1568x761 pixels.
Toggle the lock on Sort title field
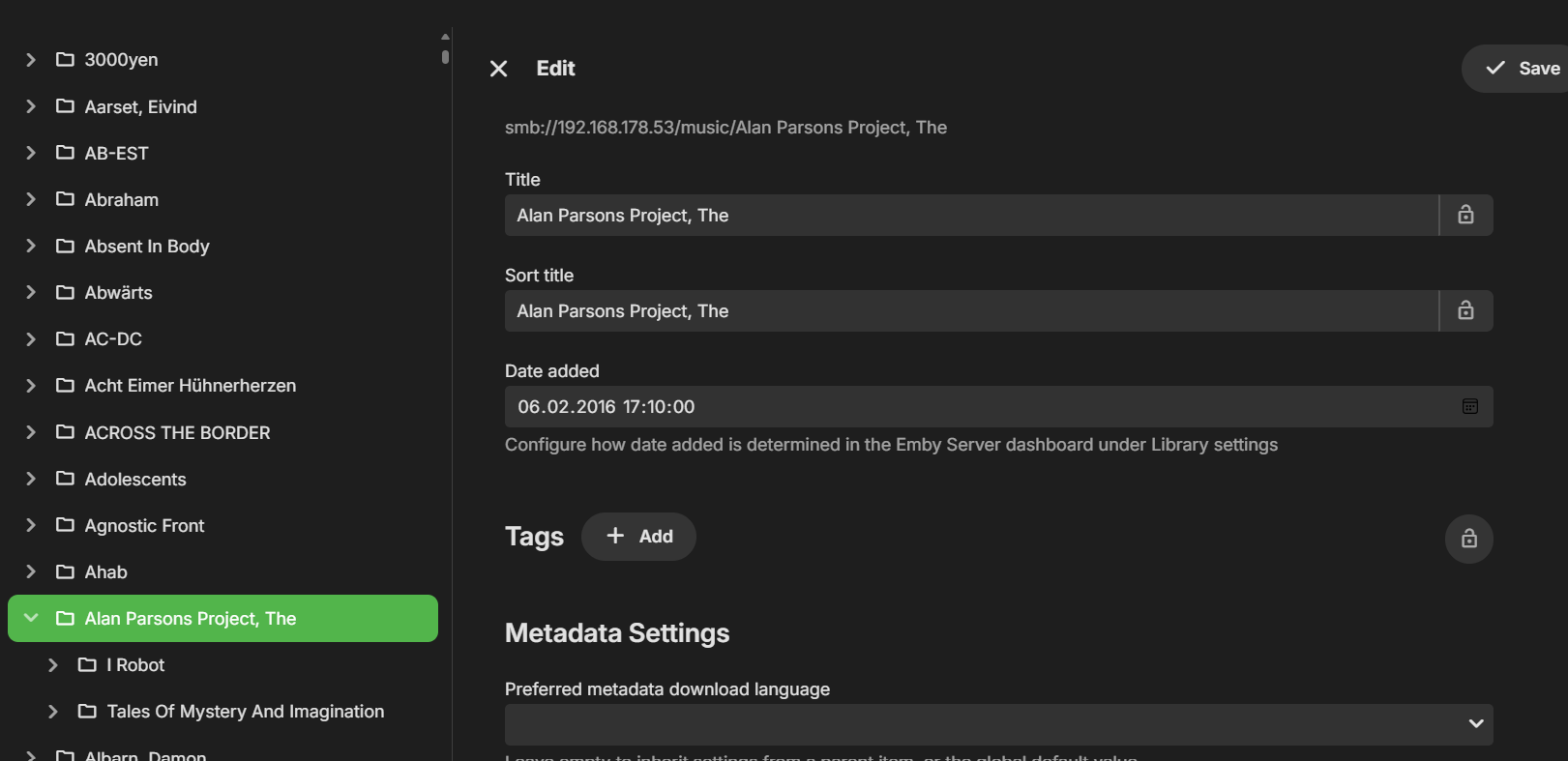coord(1465,310)
